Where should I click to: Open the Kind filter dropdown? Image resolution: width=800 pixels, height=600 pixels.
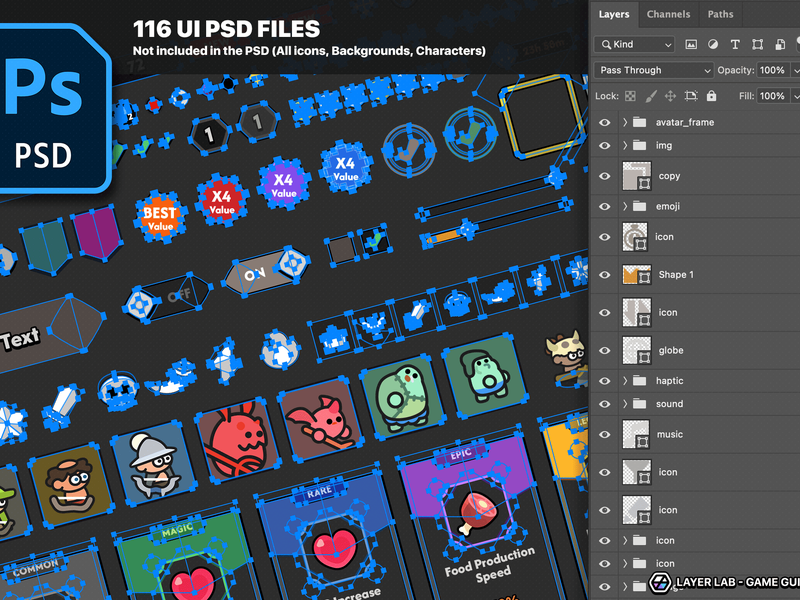[634, 44]
